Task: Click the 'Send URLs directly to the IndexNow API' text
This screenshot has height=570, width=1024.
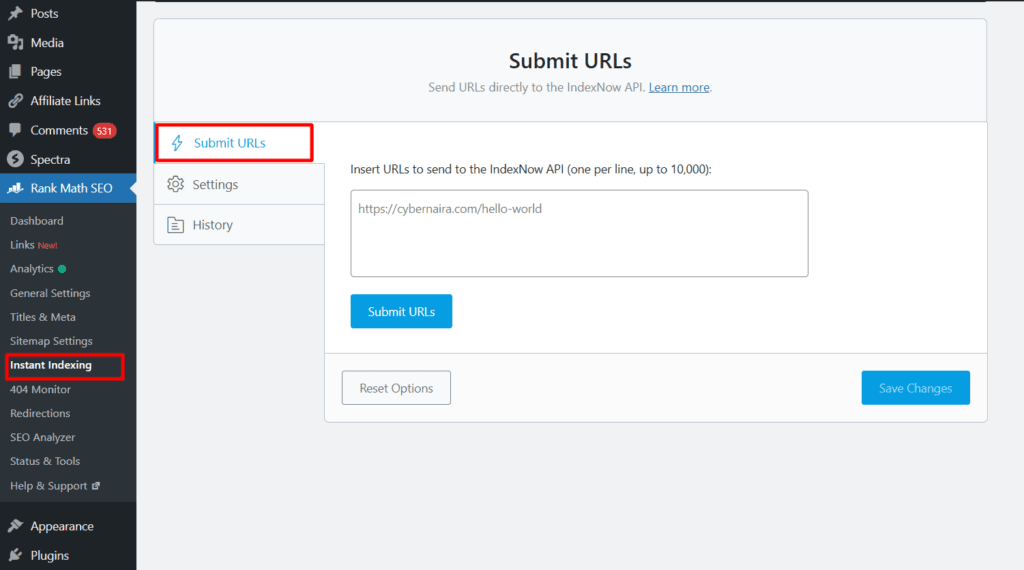Action: (536, 87)
